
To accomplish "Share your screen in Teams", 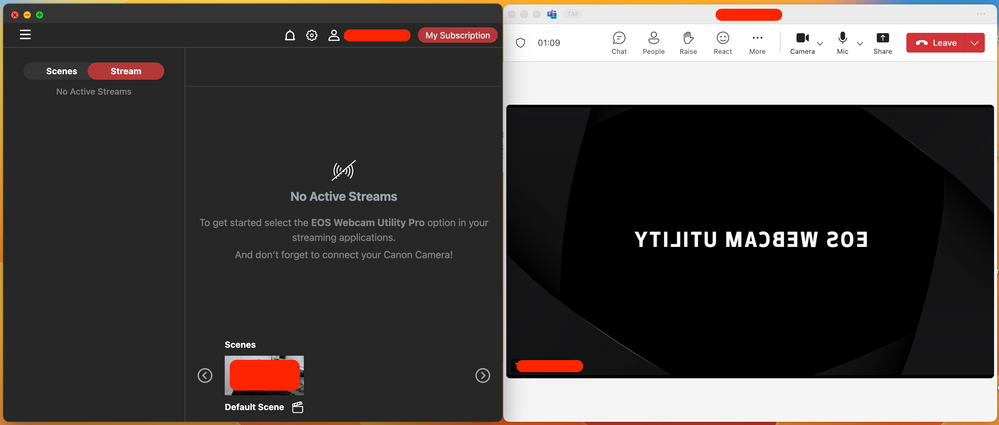I will (882, 42).
